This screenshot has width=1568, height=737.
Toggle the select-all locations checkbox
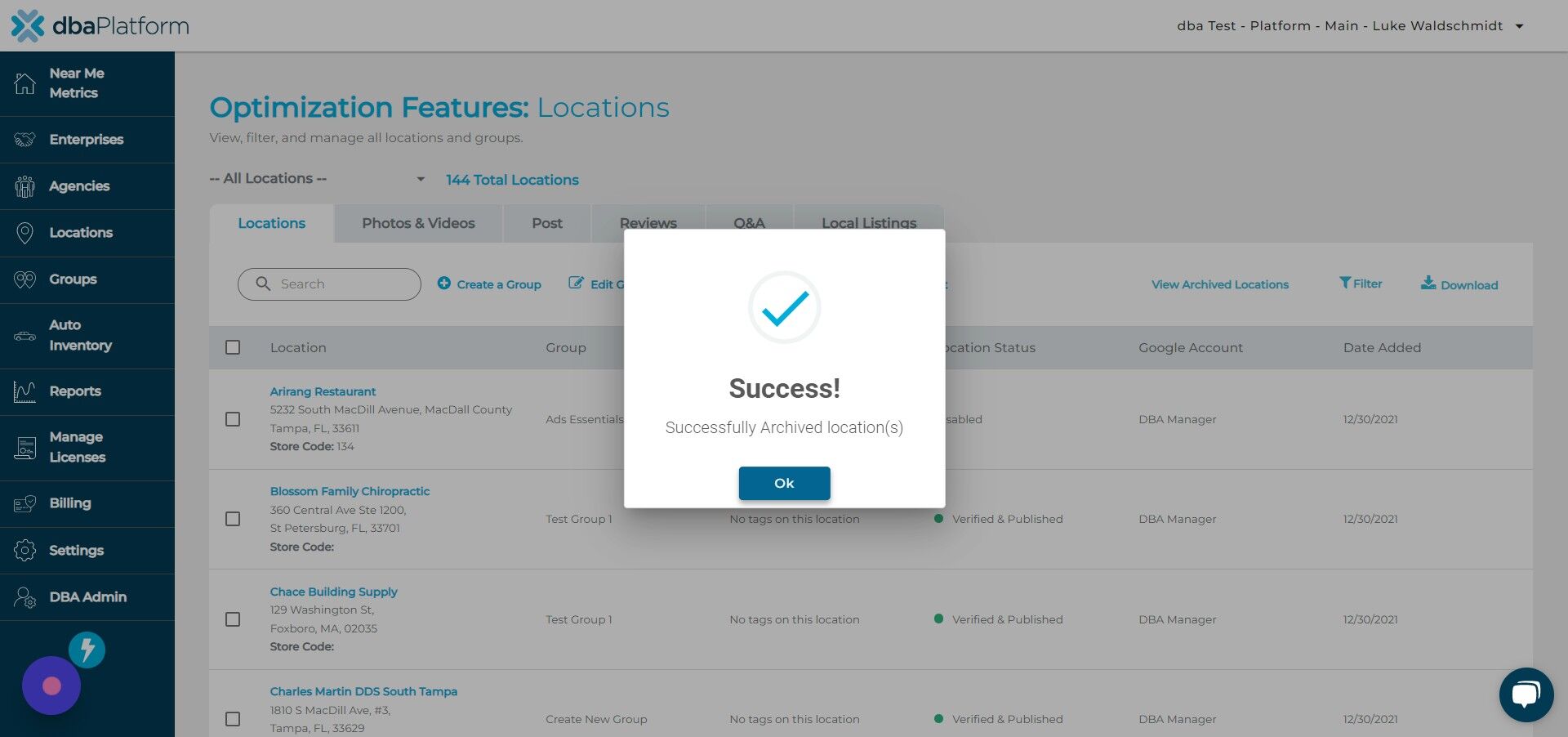point(233,346)
